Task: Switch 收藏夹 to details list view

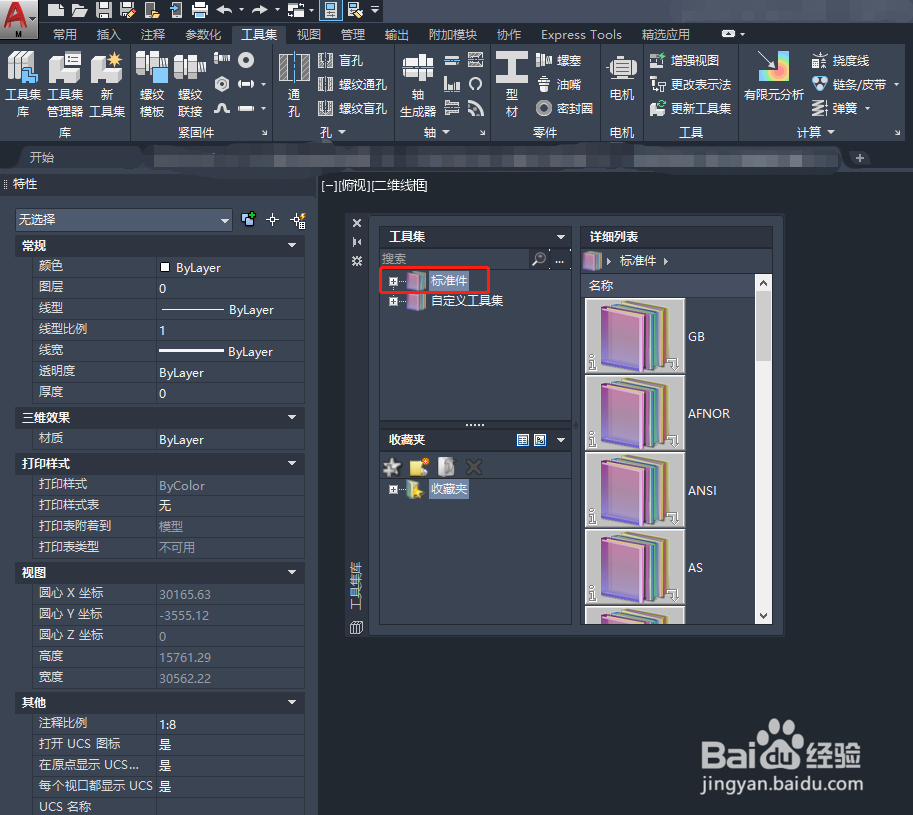Action: click(x=522, y=440)
